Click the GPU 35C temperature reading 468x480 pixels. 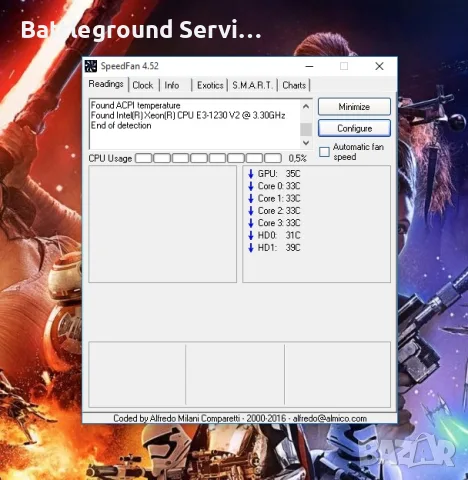tap(279, 174)
